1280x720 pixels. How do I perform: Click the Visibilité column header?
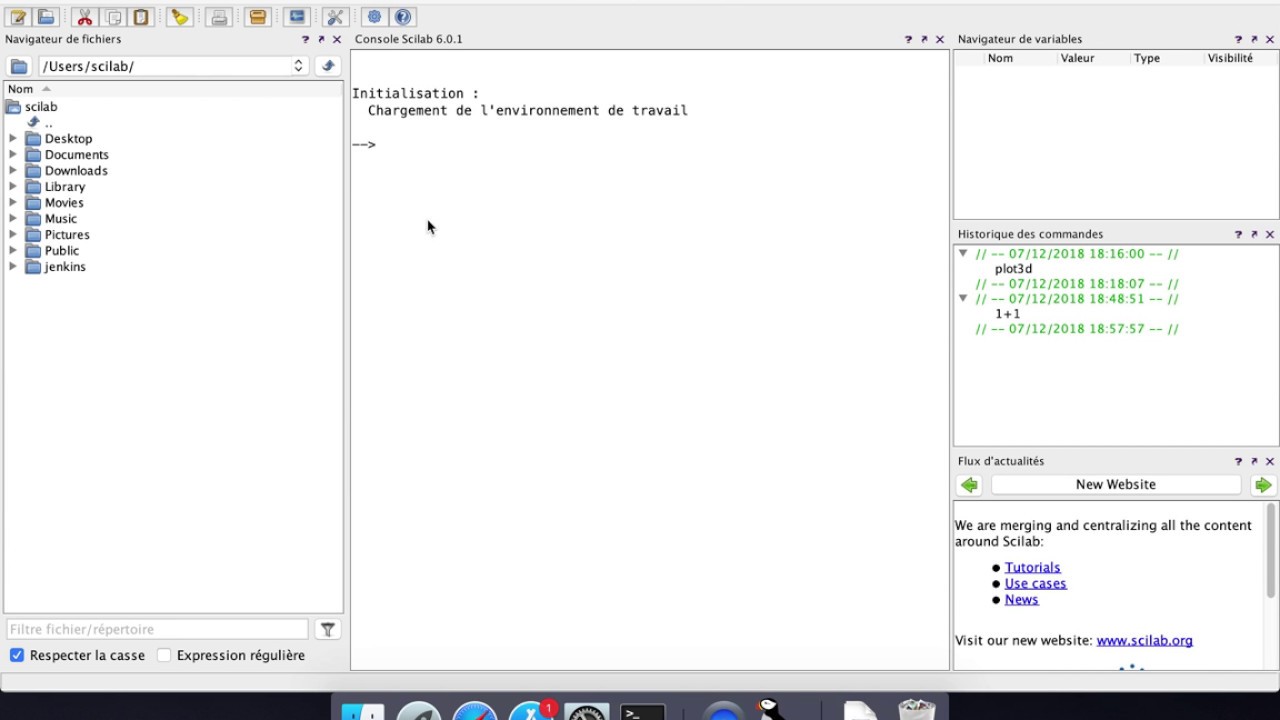(1230, 58)
